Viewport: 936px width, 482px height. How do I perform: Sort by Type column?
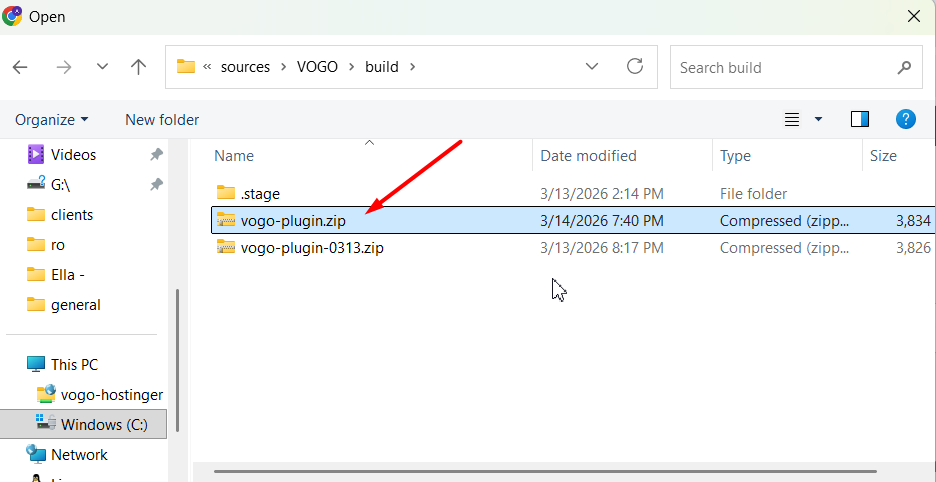point(735,156)
